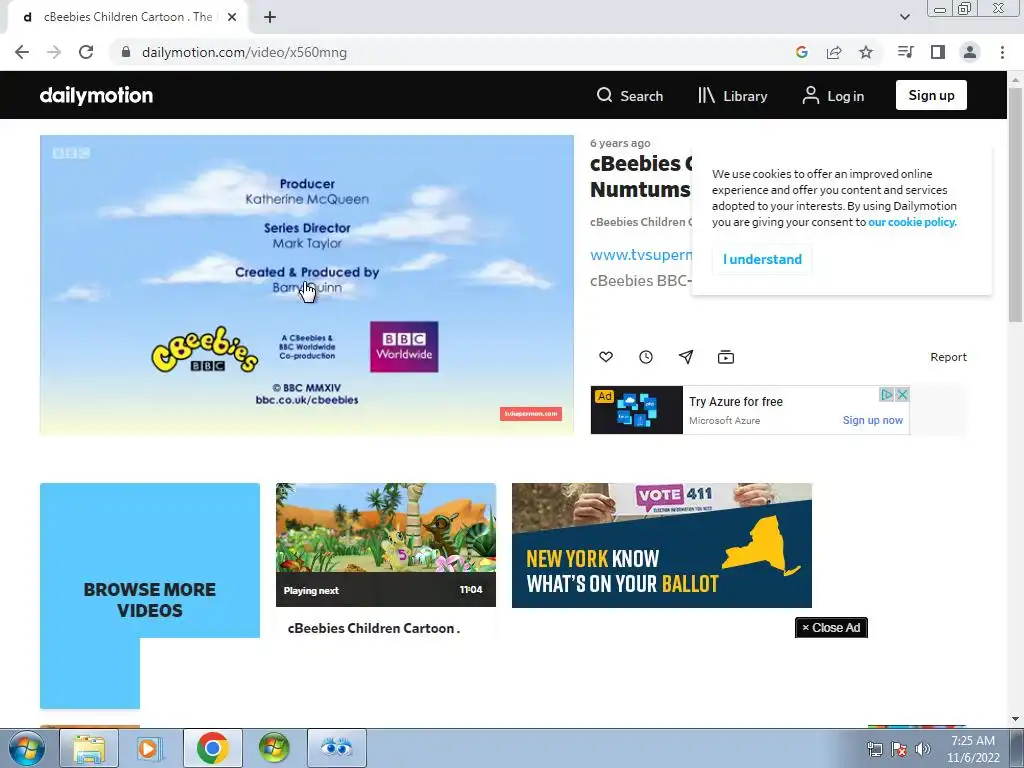The image size is (1024, 768).
Task: Click the green Windows taskbar icon
Action: coord(274,748)
